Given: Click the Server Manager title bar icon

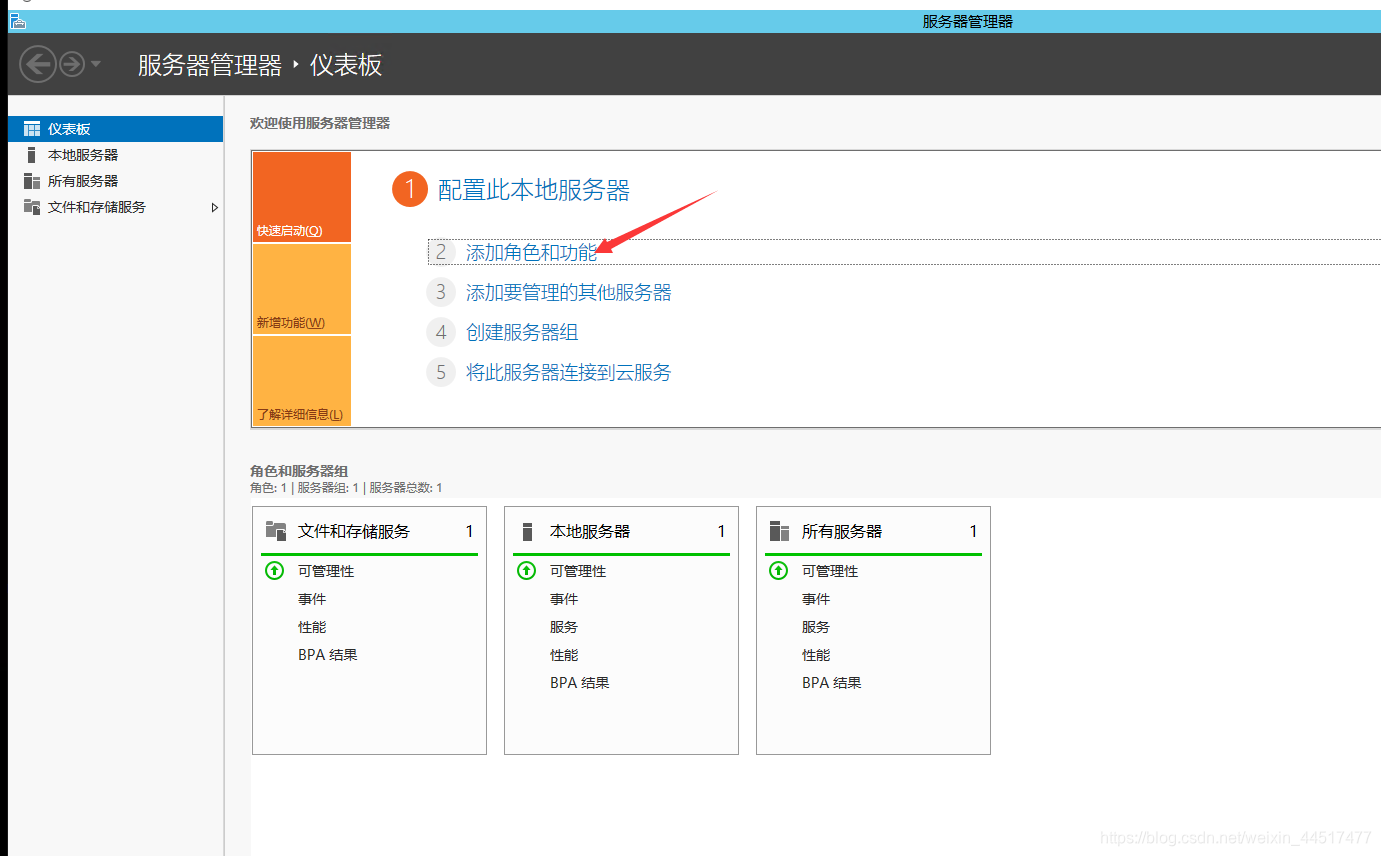Looking at the screenshot, I should coord(18,21).
